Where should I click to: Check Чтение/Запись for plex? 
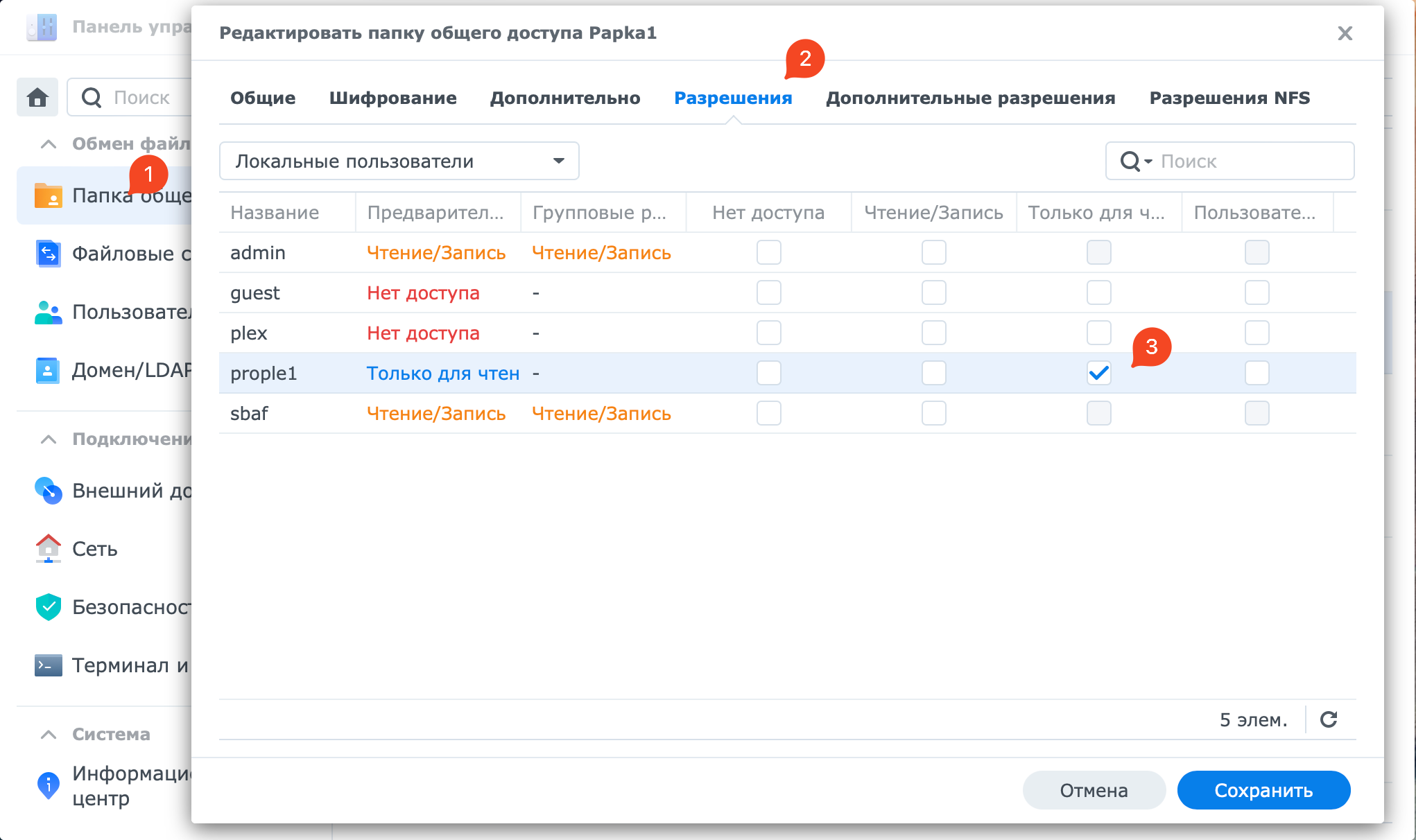[934, 333]
